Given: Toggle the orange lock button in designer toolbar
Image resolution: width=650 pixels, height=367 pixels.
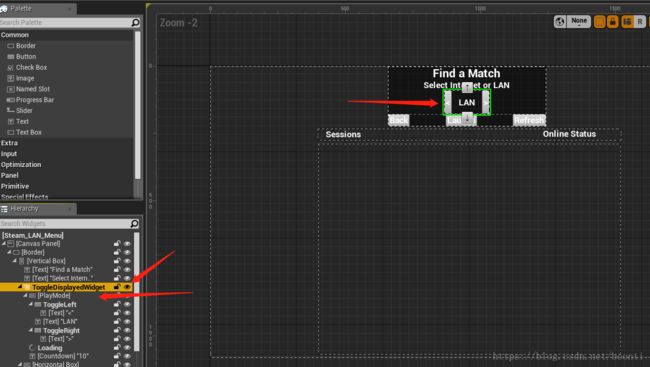Looking at the screenshot, I should pyautogui.click(x=613, y=22).
